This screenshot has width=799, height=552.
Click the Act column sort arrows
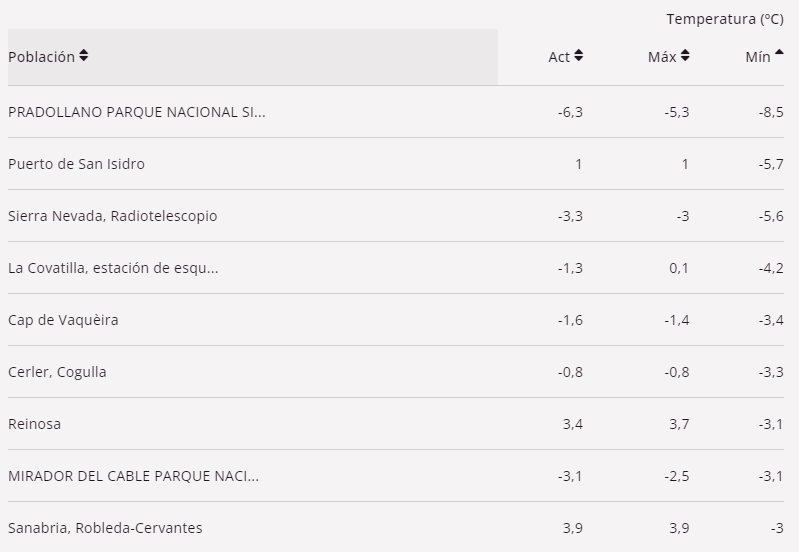578,56
